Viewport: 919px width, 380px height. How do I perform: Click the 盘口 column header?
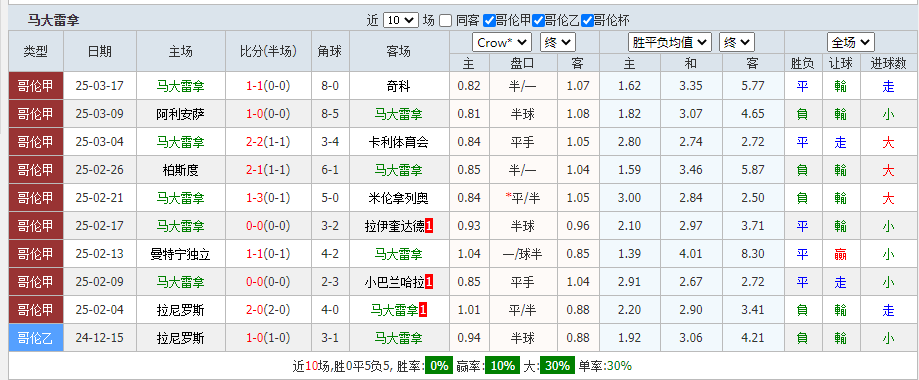click(523, 63)
